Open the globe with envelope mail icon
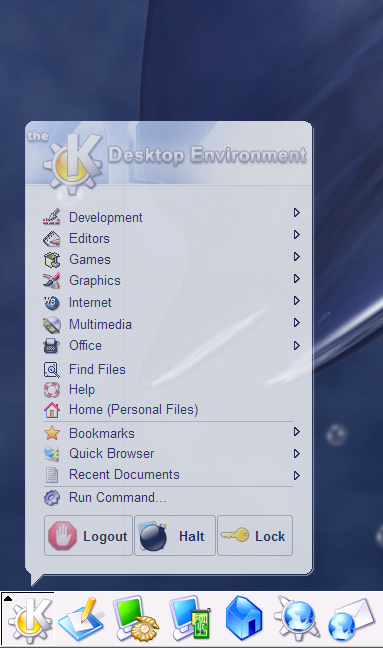This screenshot has height=648, width=383. pyautogui.click(x=352, y=619)
